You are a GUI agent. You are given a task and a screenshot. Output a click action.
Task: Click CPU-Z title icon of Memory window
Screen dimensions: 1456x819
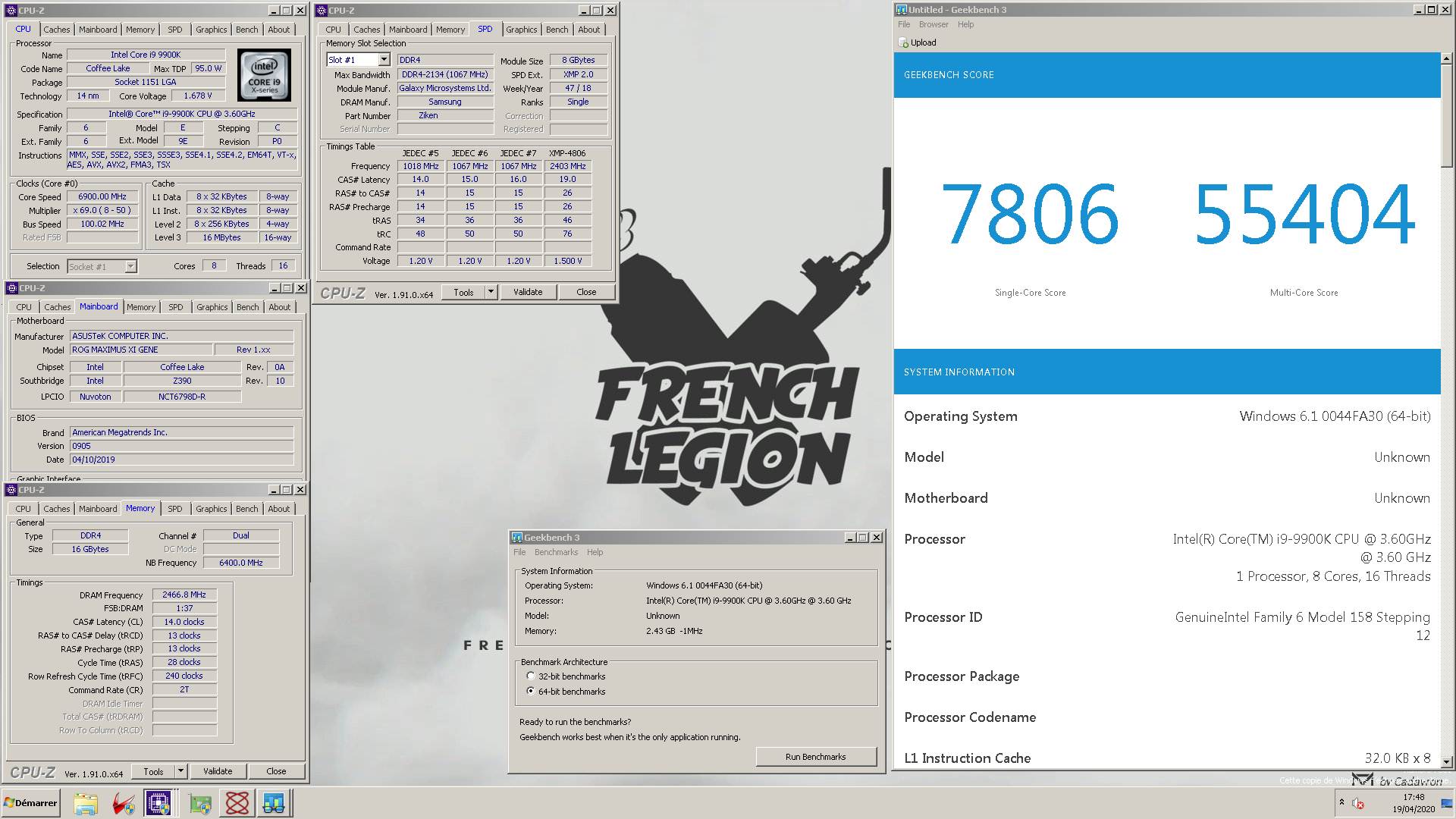coord(11,490)
